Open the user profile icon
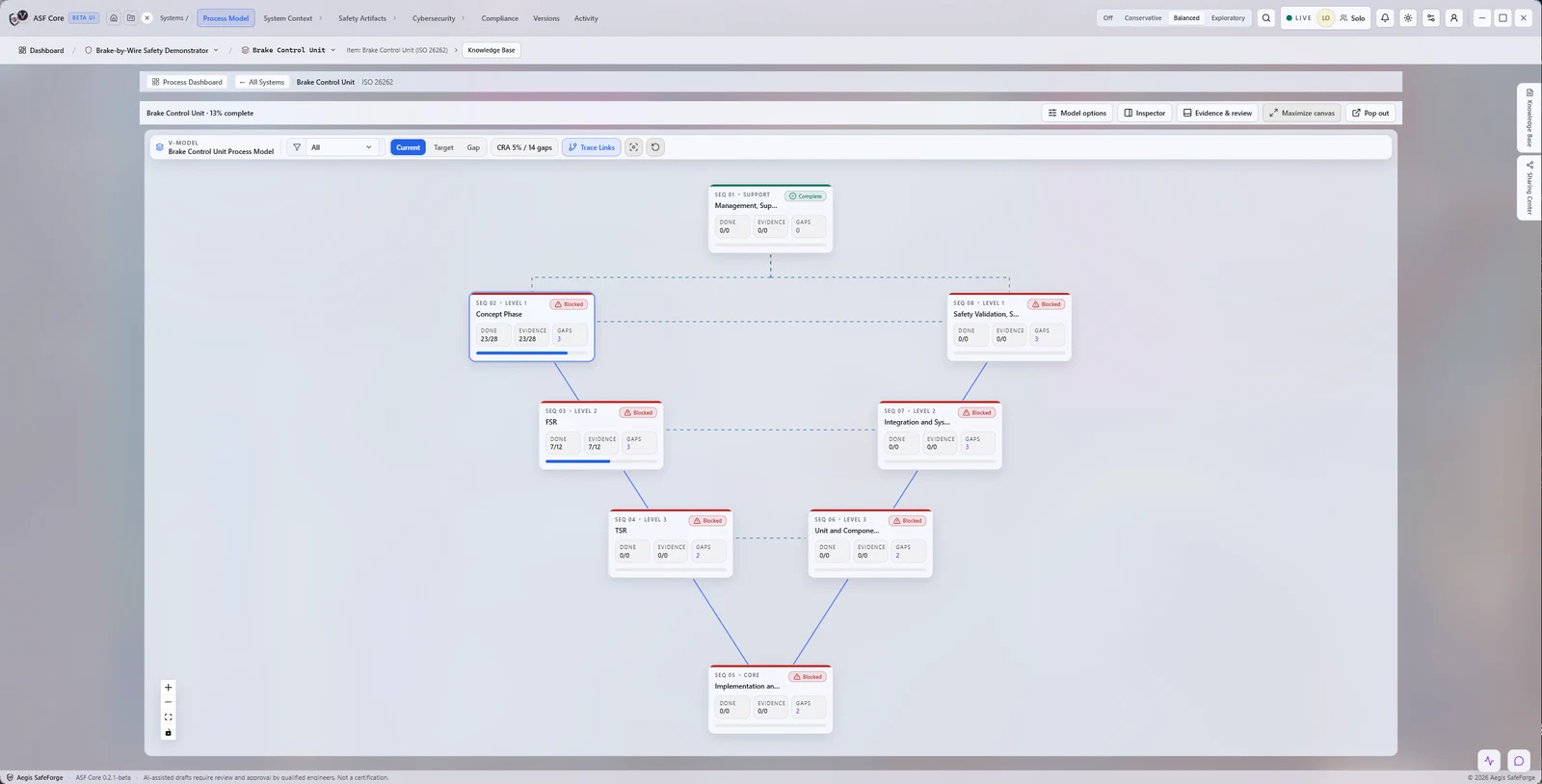Viewport: 1542px width, 784px height. point(1454,18)
